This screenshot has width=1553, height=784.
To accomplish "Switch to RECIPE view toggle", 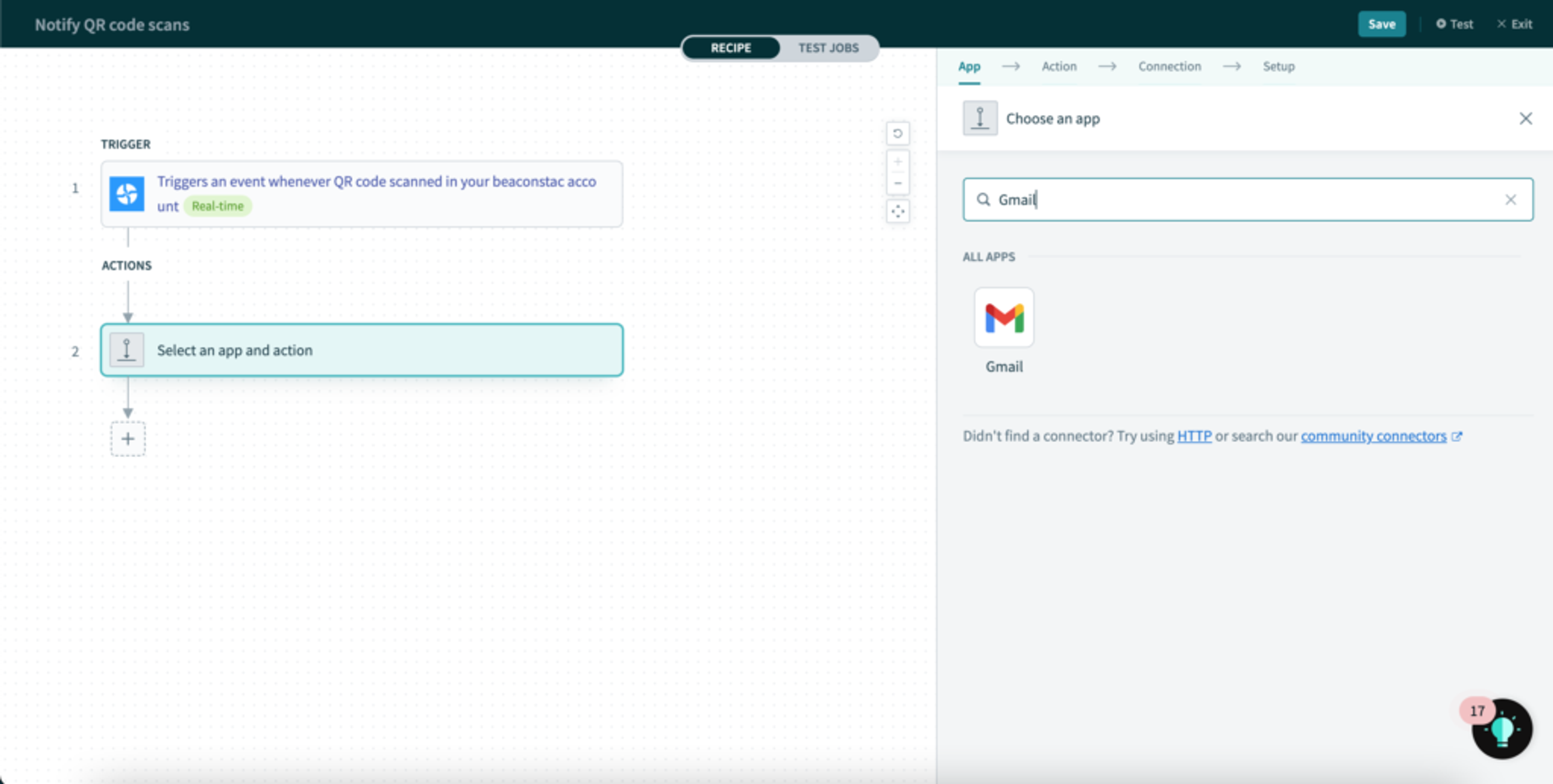I will (x=731, y=48).
